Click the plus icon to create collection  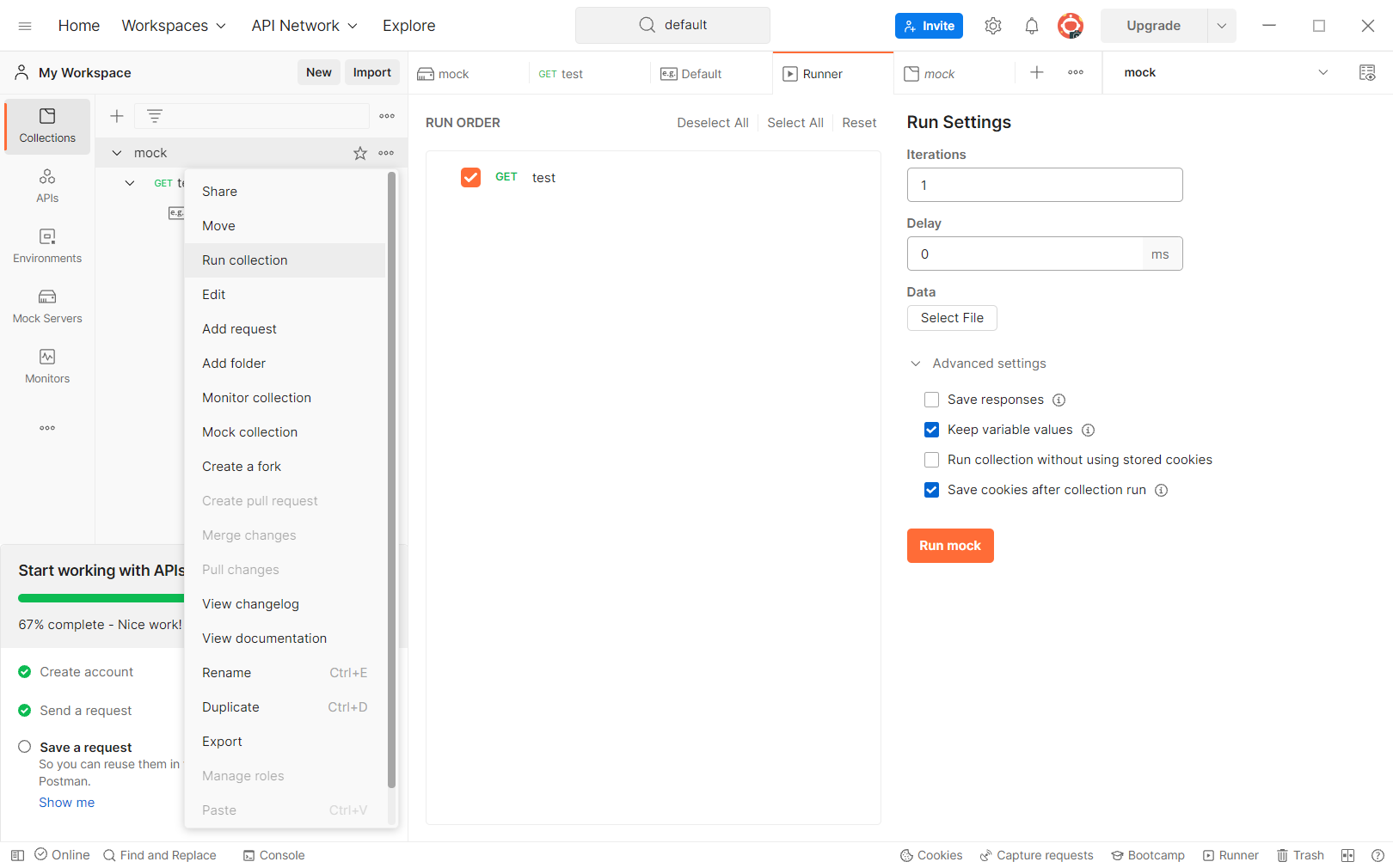pos(117,116)
